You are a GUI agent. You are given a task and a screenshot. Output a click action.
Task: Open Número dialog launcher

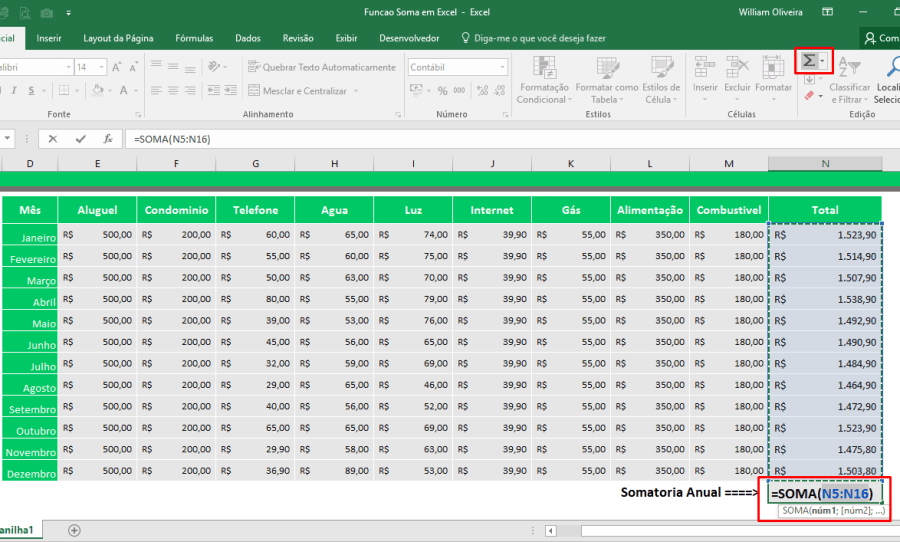click(x=505, y=115)
